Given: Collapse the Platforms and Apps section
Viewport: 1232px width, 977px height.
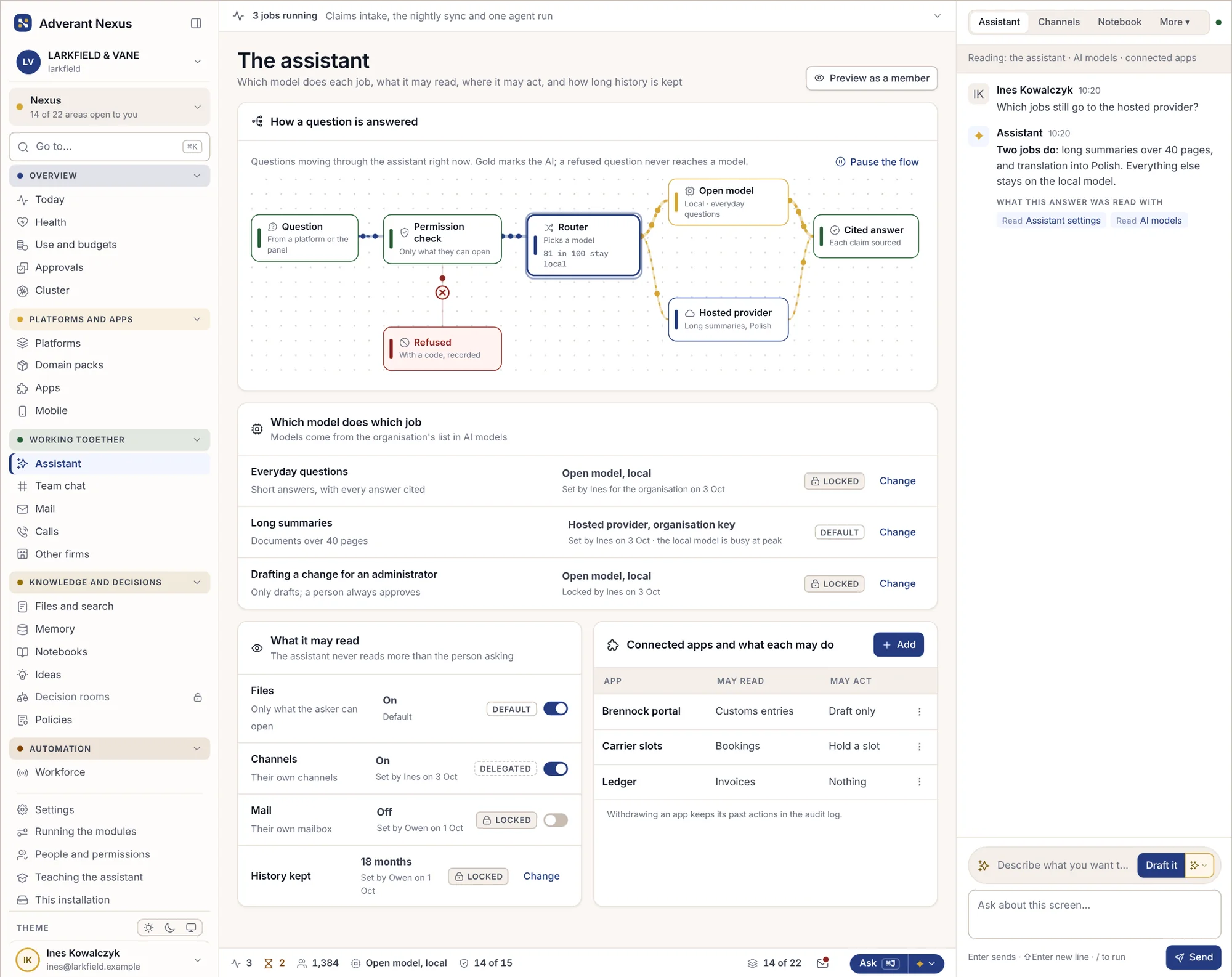Looking at the screenshot, I should click(x=110, y=319).
